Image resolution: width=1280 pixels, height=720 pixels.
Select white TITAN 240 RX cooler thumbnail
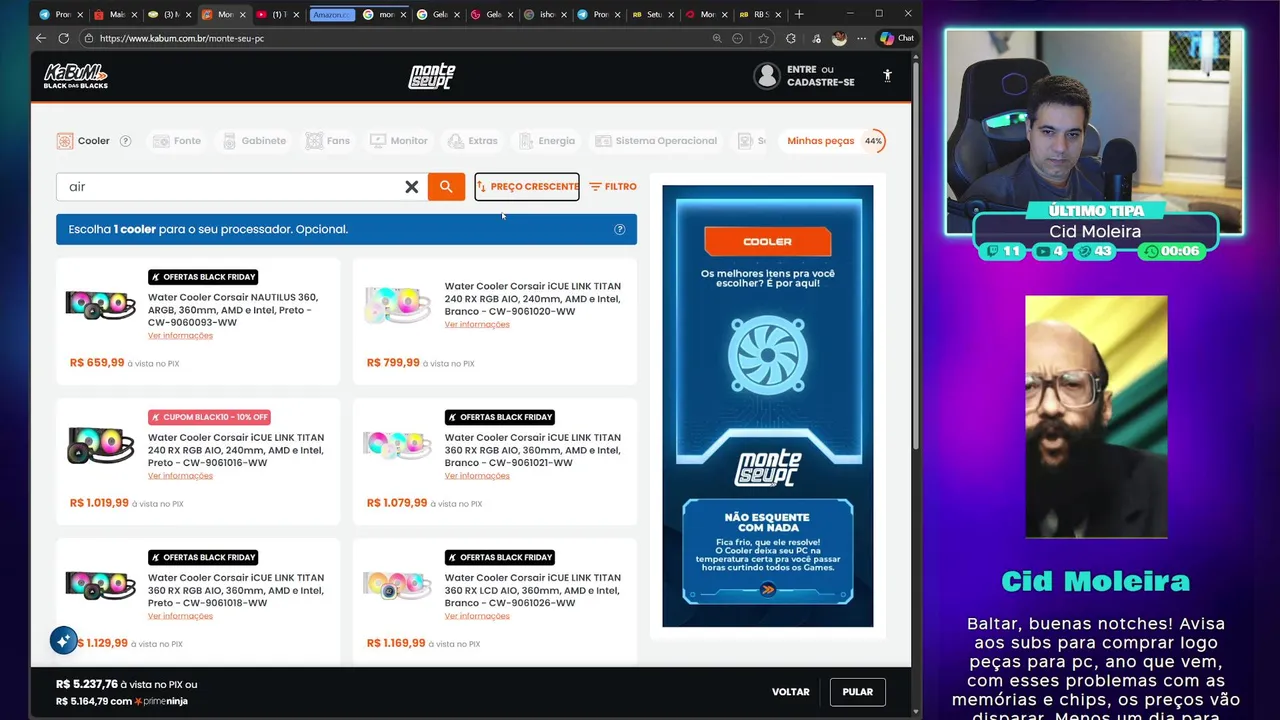tap(398, 305)
